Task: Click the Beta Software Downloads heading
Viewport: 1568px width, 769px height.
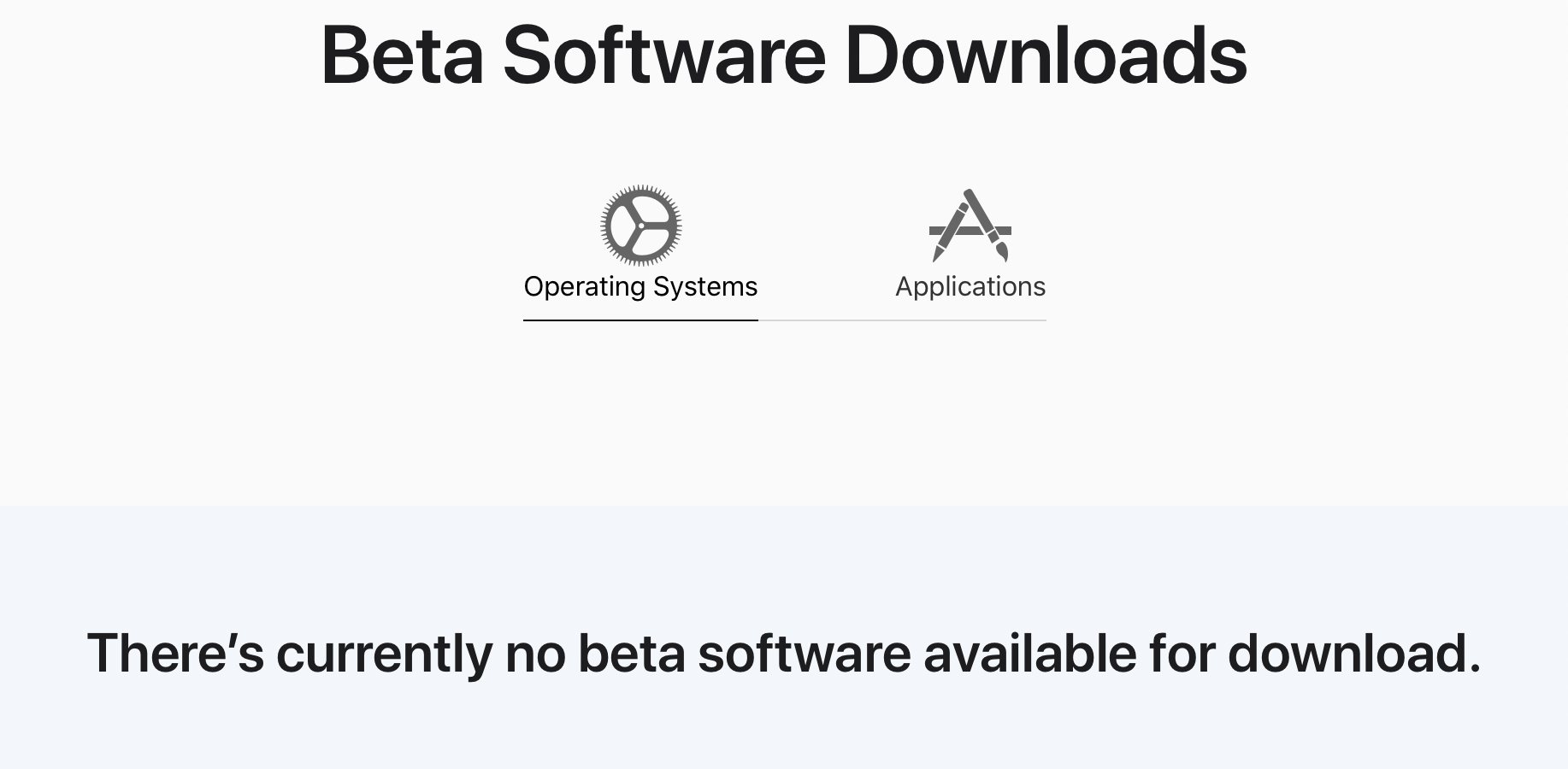Action: 783,56
